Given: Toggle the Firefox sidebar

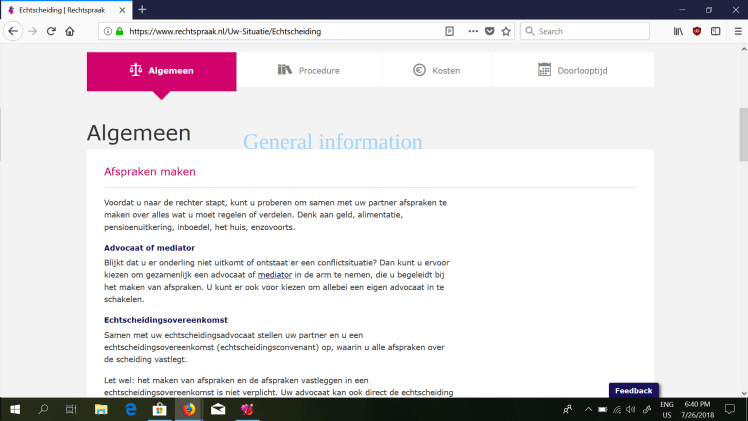Looking at the screenshot, I should point(715,31).
